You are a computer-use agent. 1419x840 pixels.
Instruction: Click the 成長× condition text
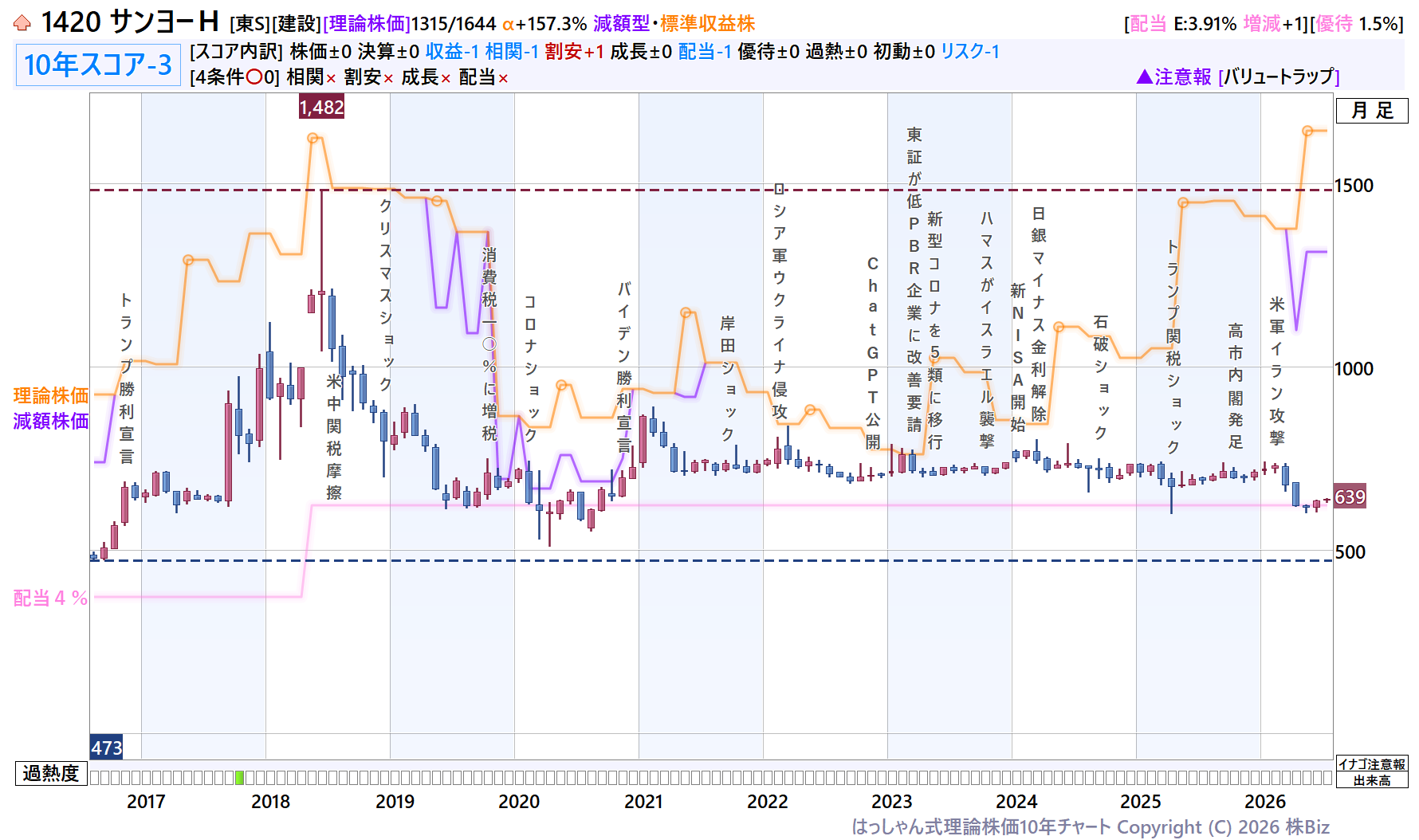[426, 77]
